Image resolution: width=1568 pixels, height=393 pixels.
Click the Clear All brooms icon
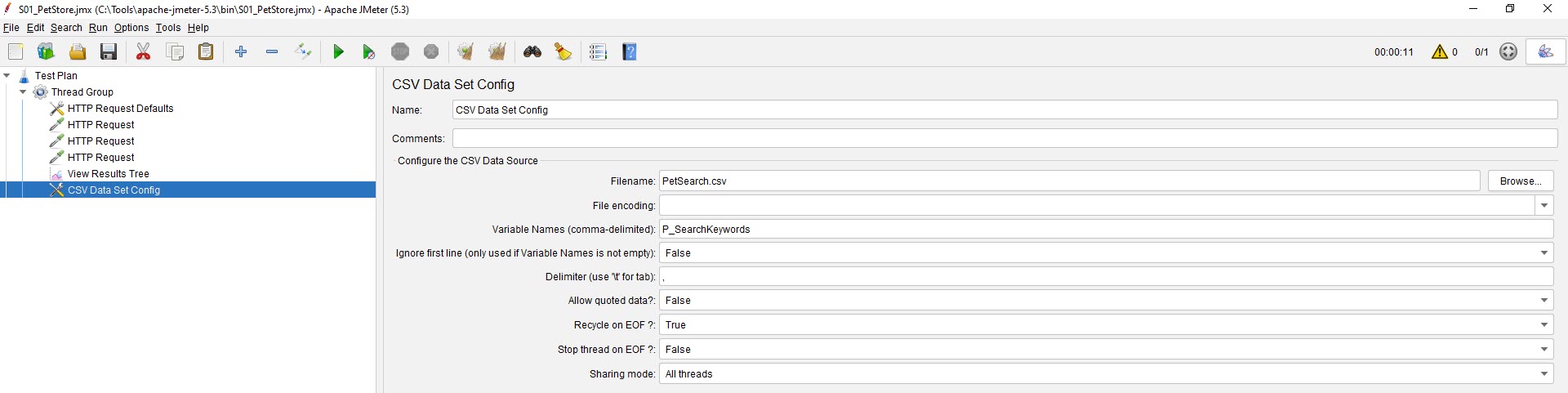(497, 51)
